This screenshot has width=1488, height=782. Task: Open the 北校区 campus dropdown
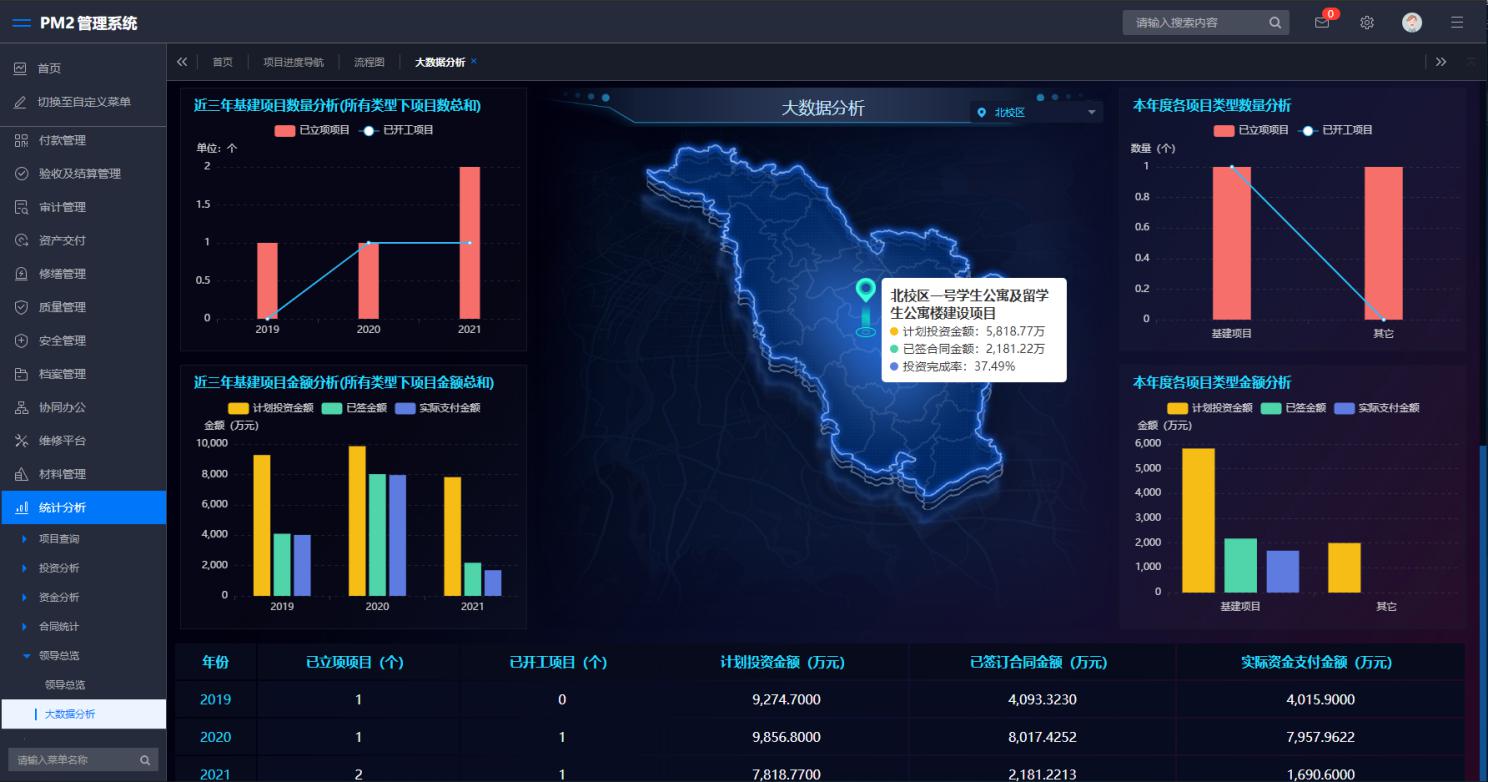pyautogui.click(x=1036, y=113)
